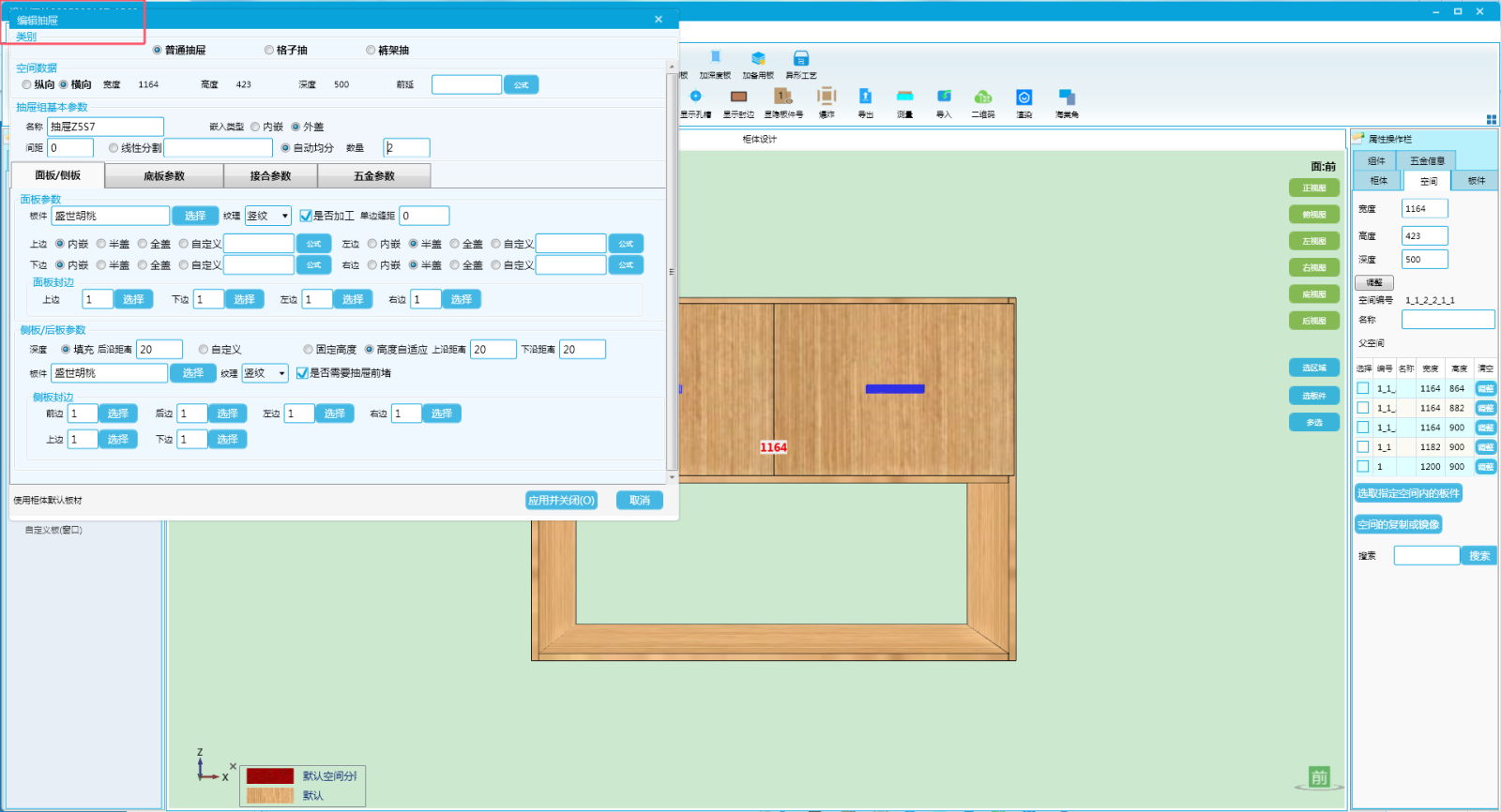
Task: Close the 编辑抽屉 dialog
Action: point(659,20)
